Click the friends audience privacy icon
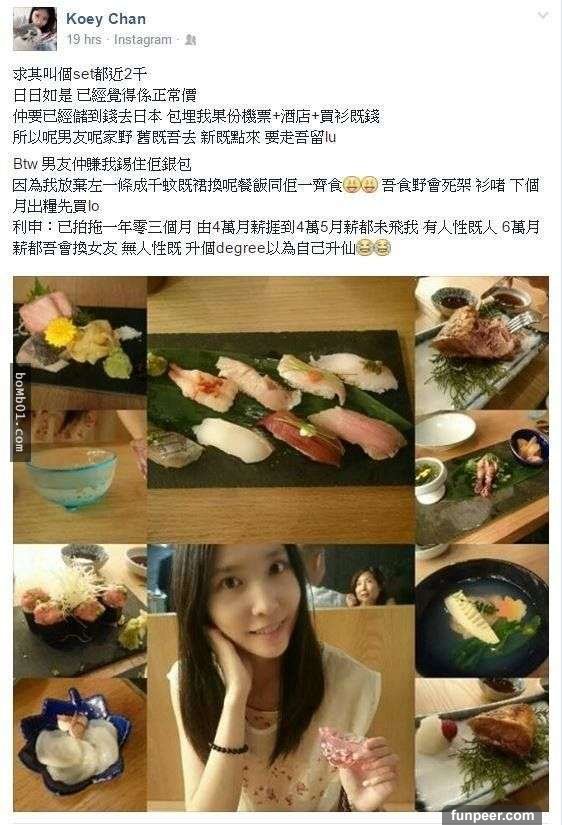 click(190, 40)
